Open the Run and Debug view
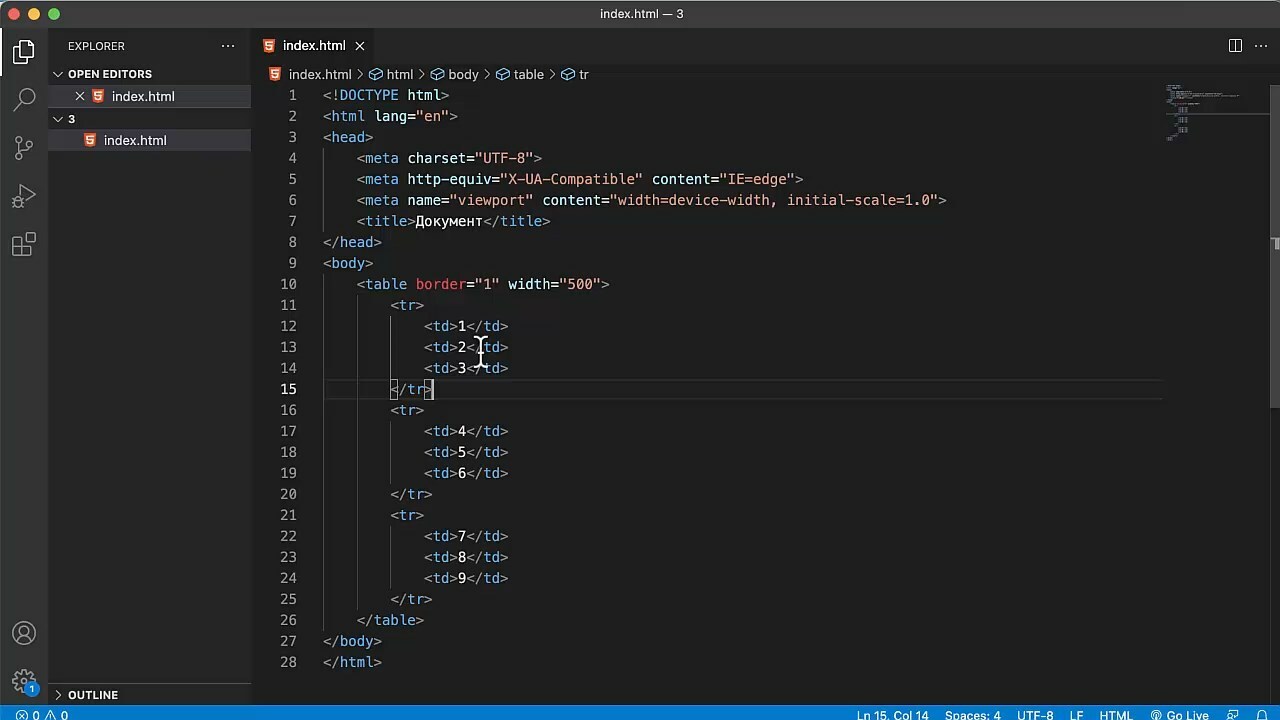The width and height of the screenshot is (1280, 720). (24, 195)
